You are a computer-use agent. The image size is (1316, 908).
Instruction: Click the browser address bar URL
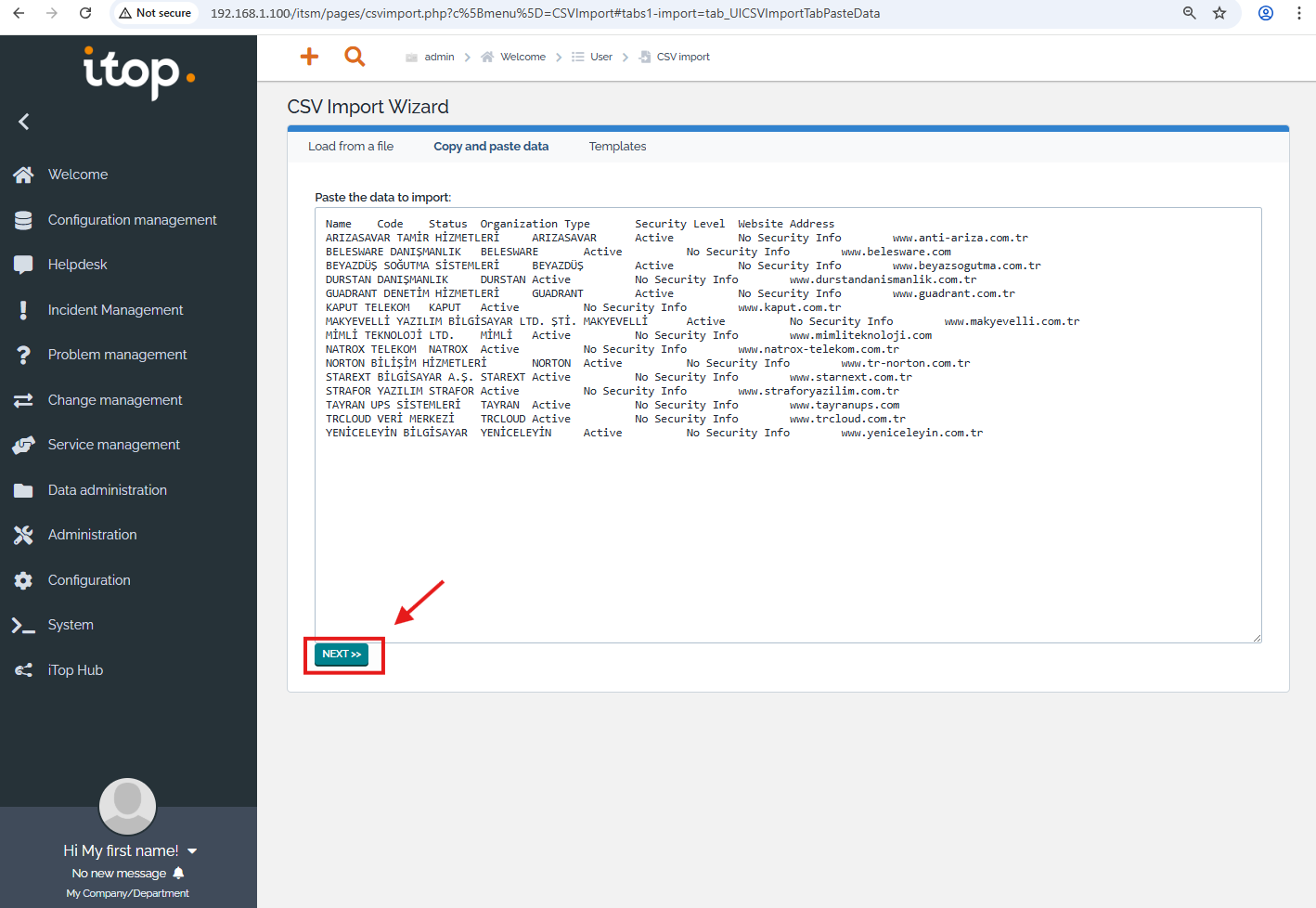point(545,13)
